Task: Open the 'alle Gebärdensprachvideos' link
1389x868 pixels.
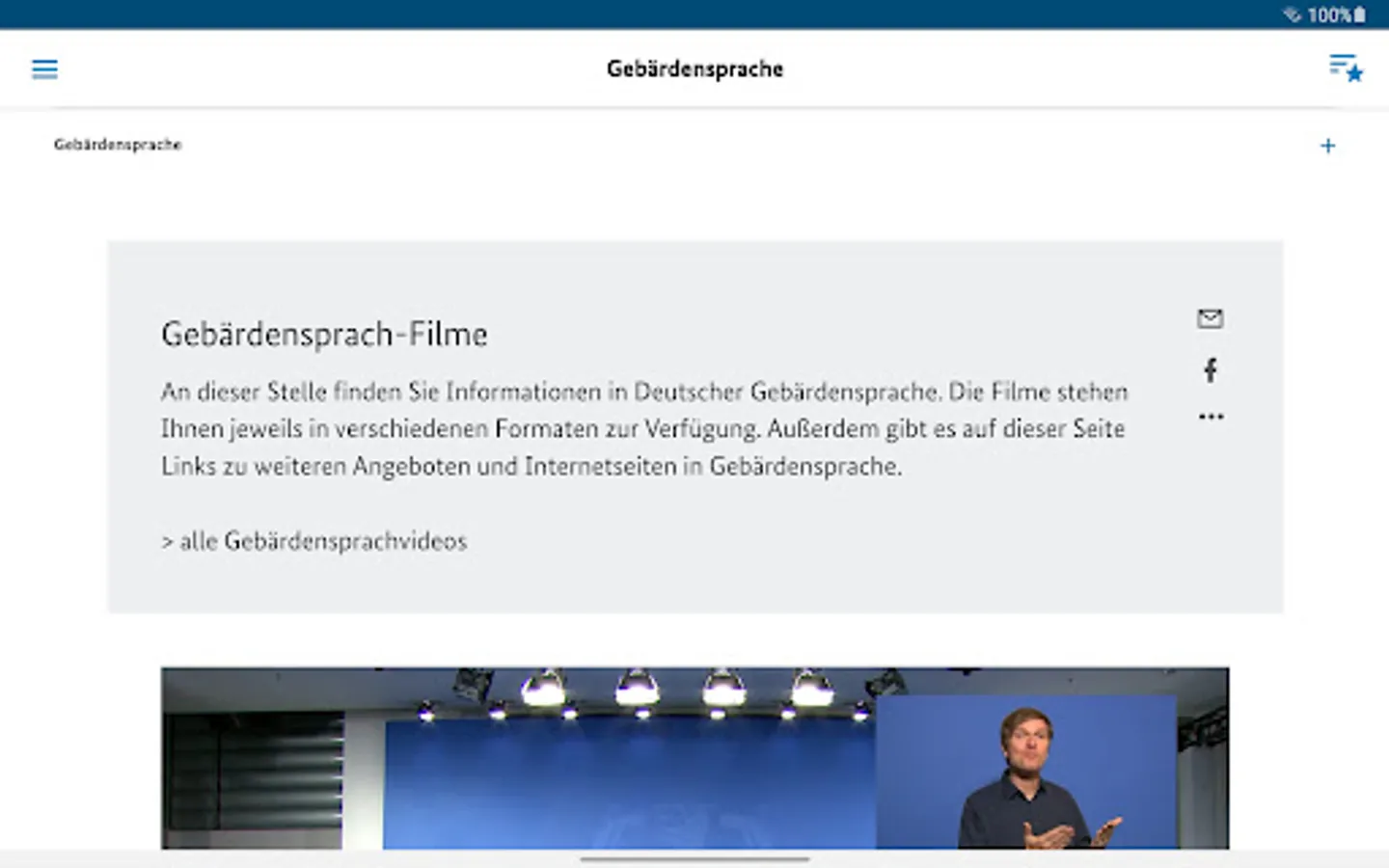Action: tap(314, 541)
